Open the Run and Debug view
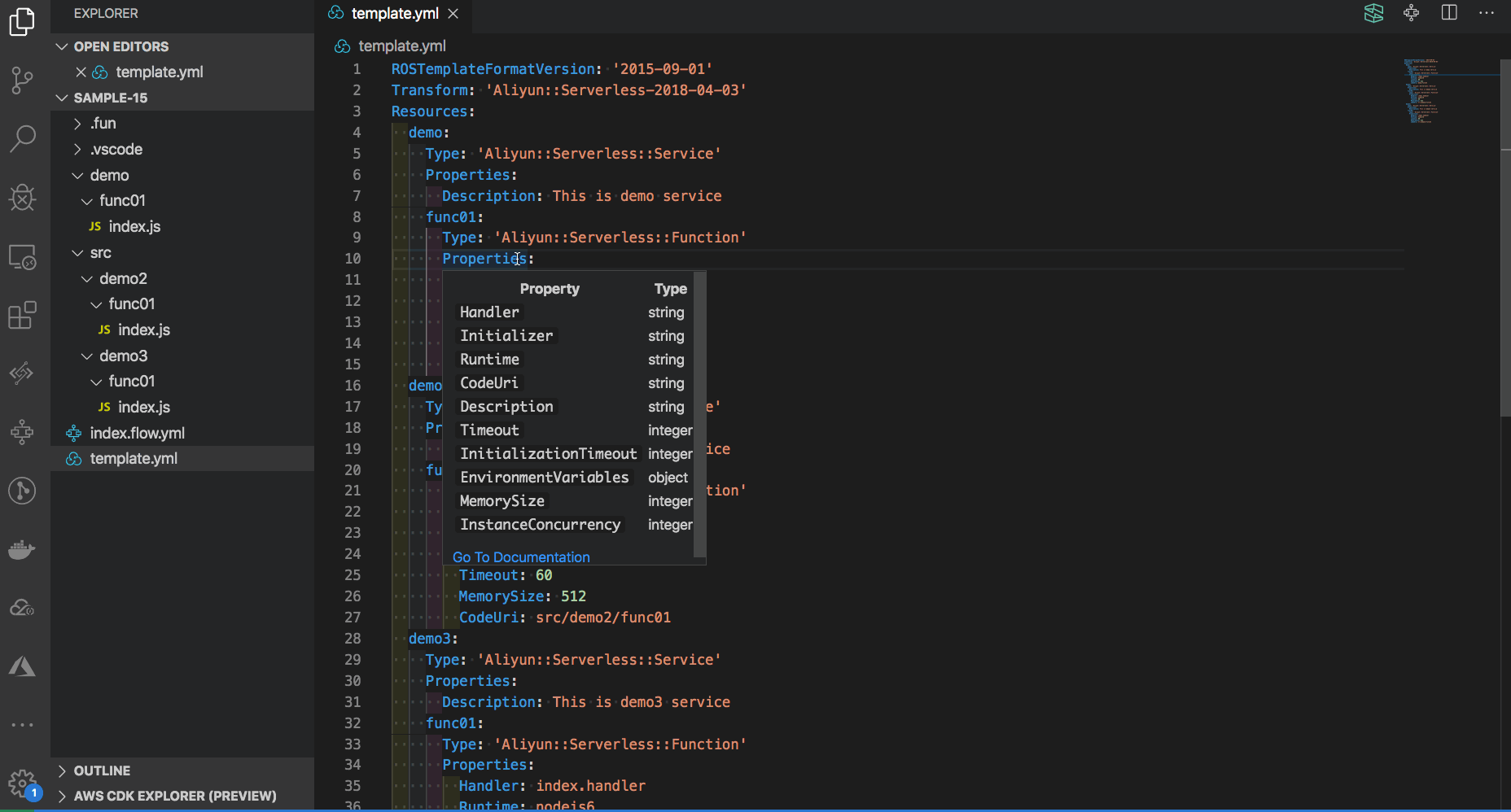This screenshot has width=1511, height=812. pos(22,197)
